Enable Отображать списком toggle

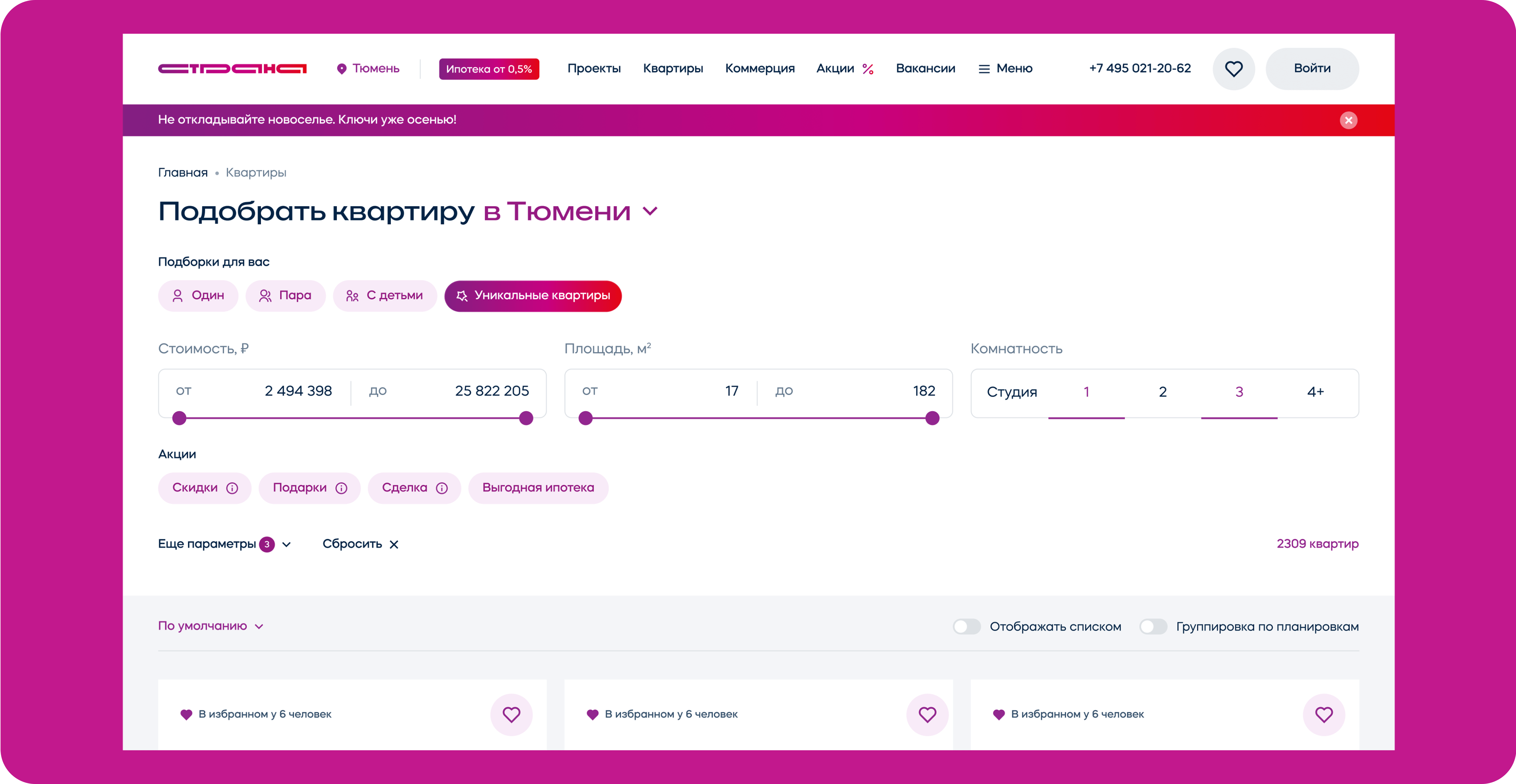(966, 626)
